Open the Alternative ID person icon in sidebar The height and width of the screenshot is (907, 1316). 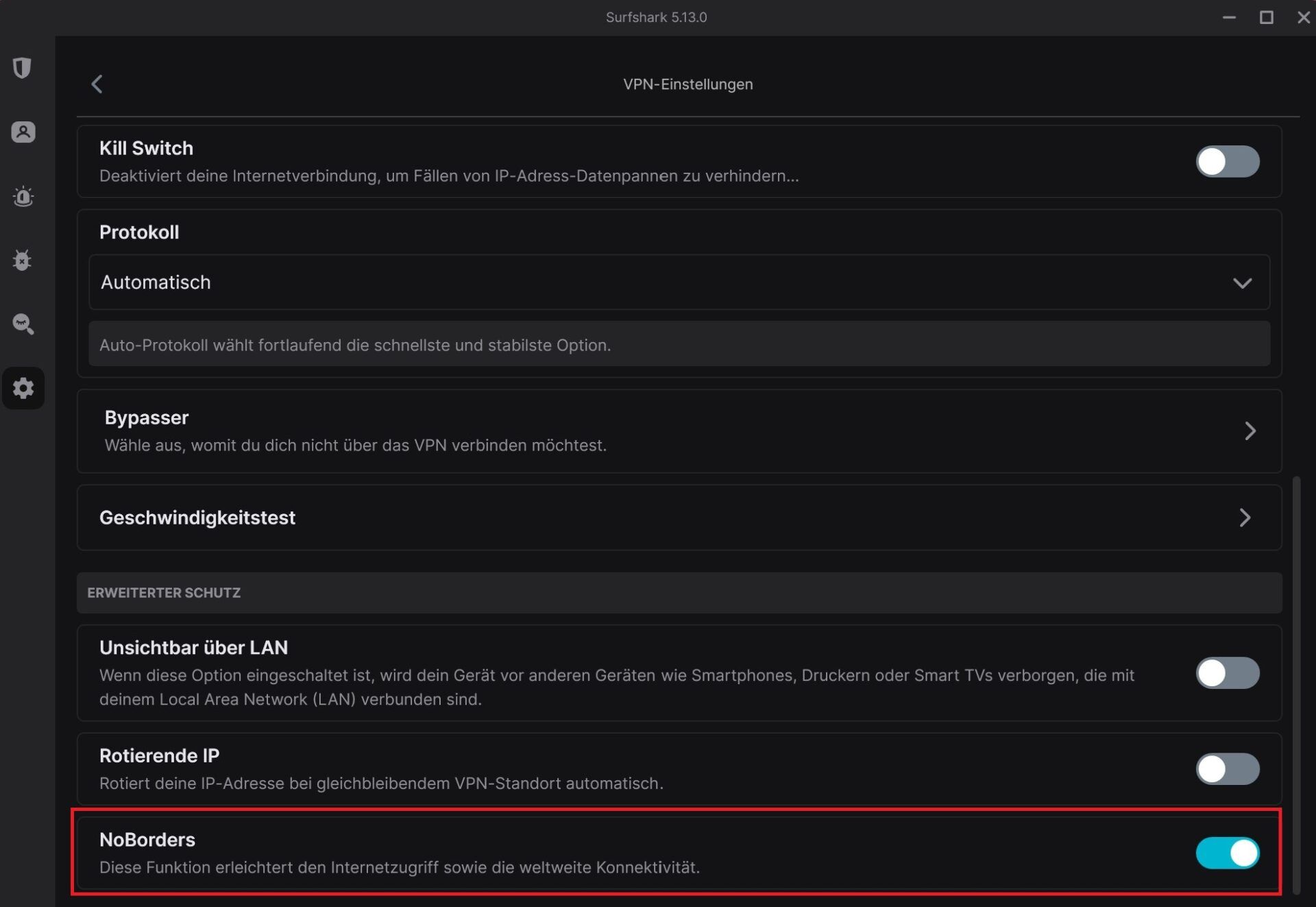(x=23, y=132)
